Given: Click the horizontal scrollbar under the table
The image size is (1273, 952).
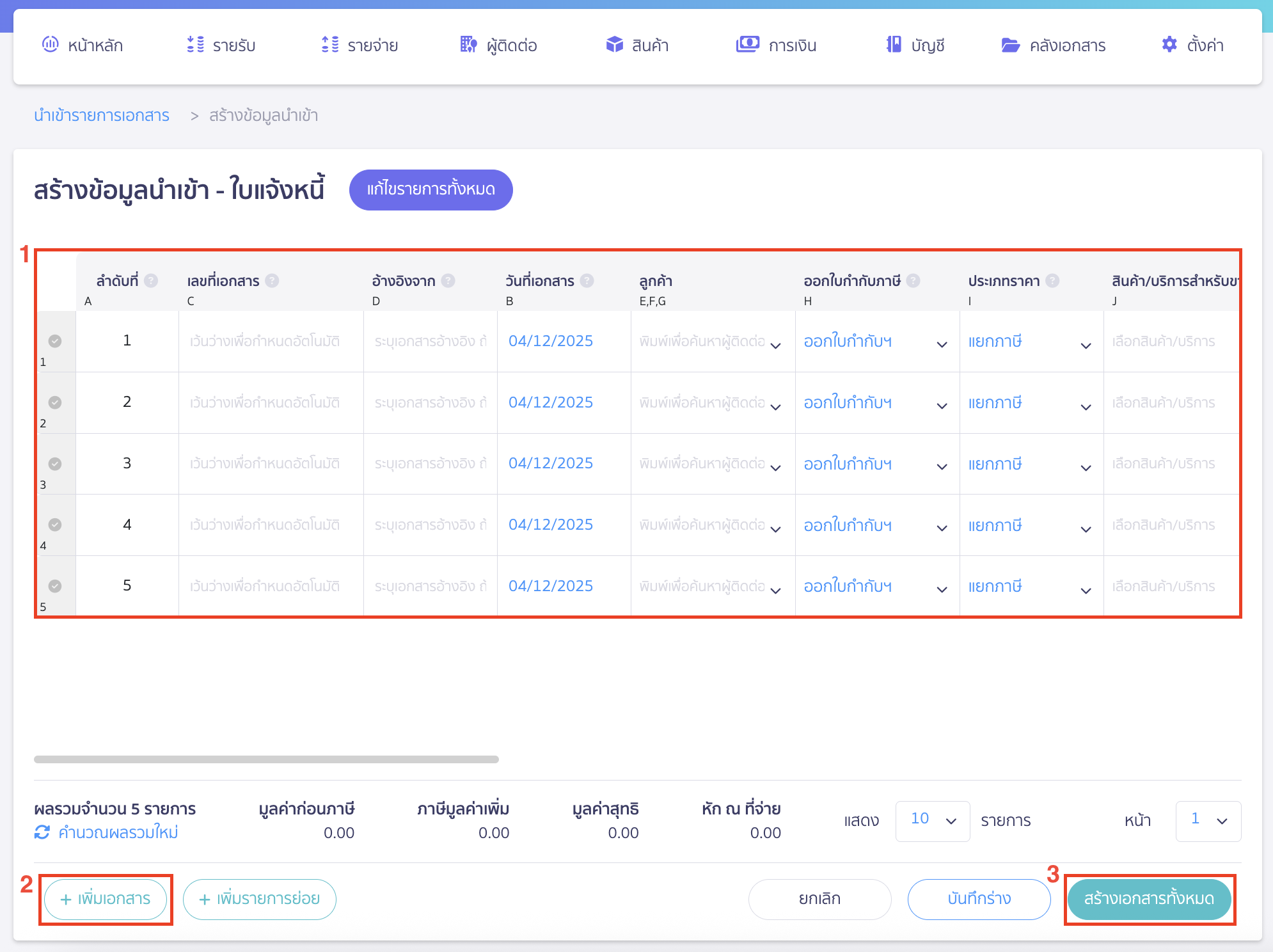Looking at the screenshot, I should click(x=266, y=759).
